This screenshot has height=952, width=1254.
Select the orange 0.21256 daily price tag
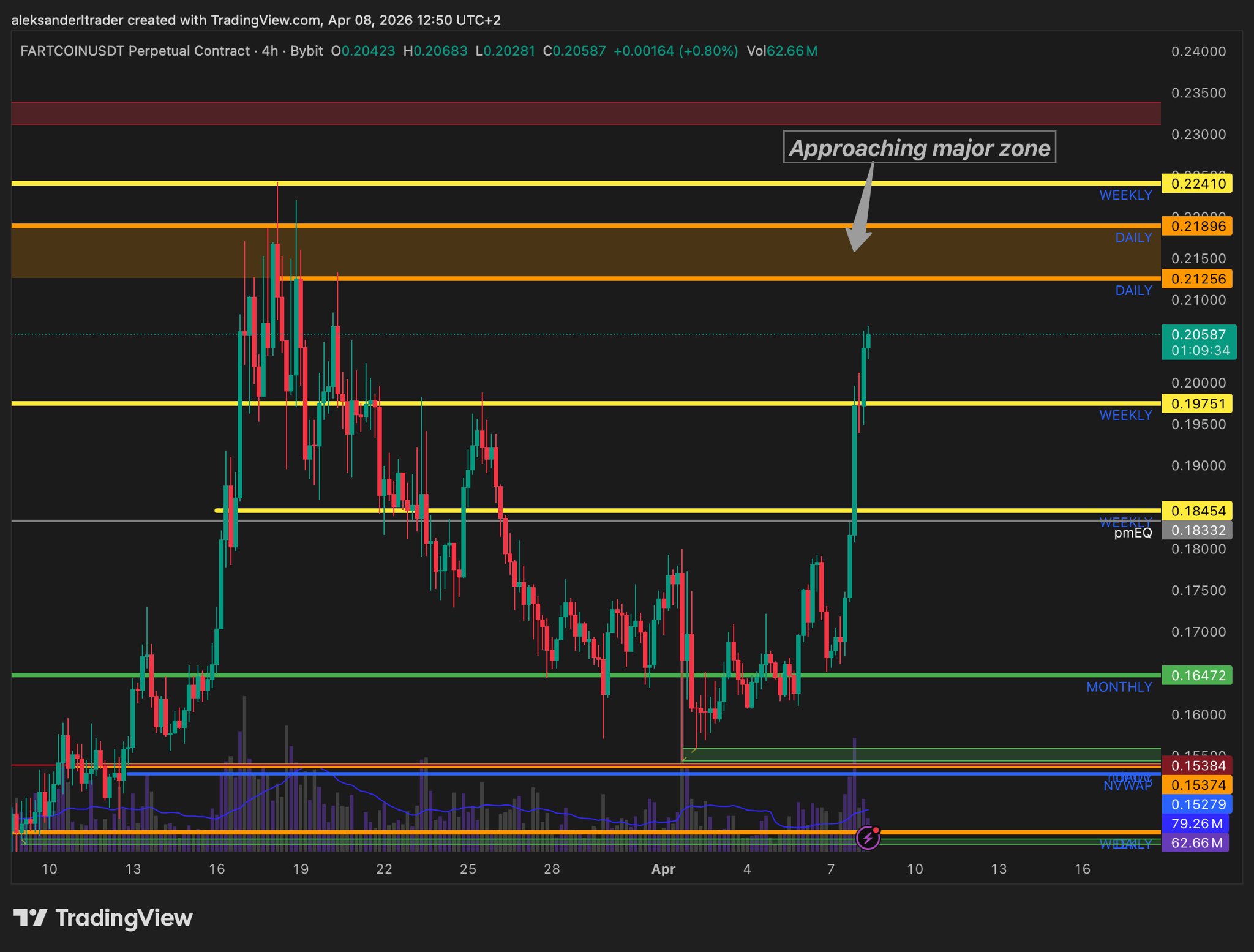(x=1197, y=279)
